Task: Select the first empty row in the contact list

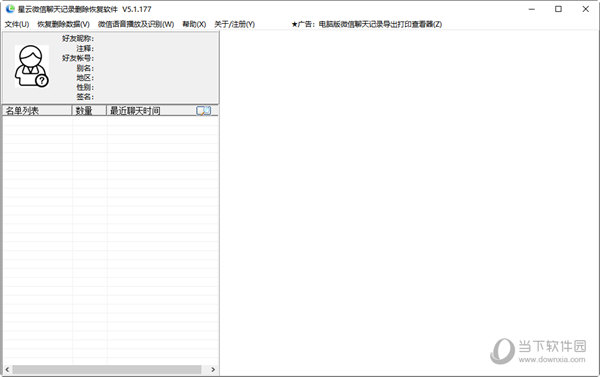Action: [111, 121]
